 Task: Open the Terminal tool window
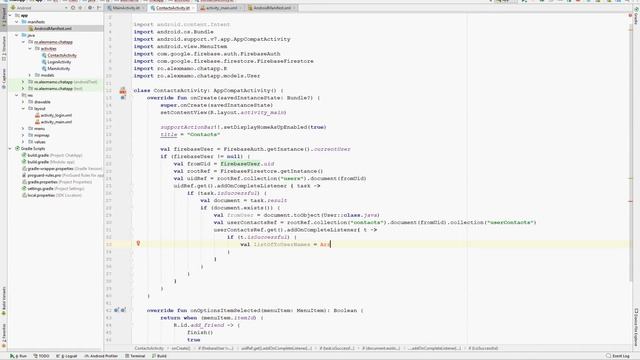(x=135, y=356)
